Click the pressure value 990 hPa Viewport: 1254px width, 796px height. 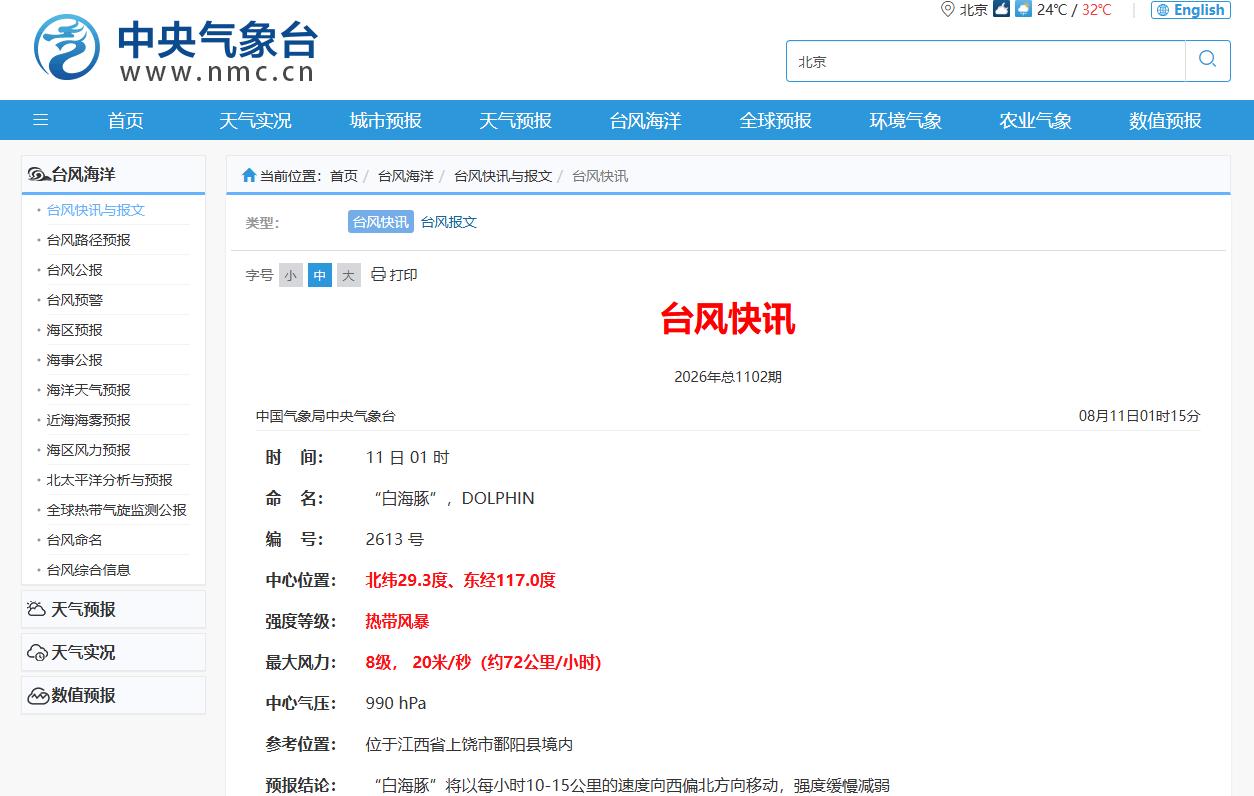tap(396, 703)
